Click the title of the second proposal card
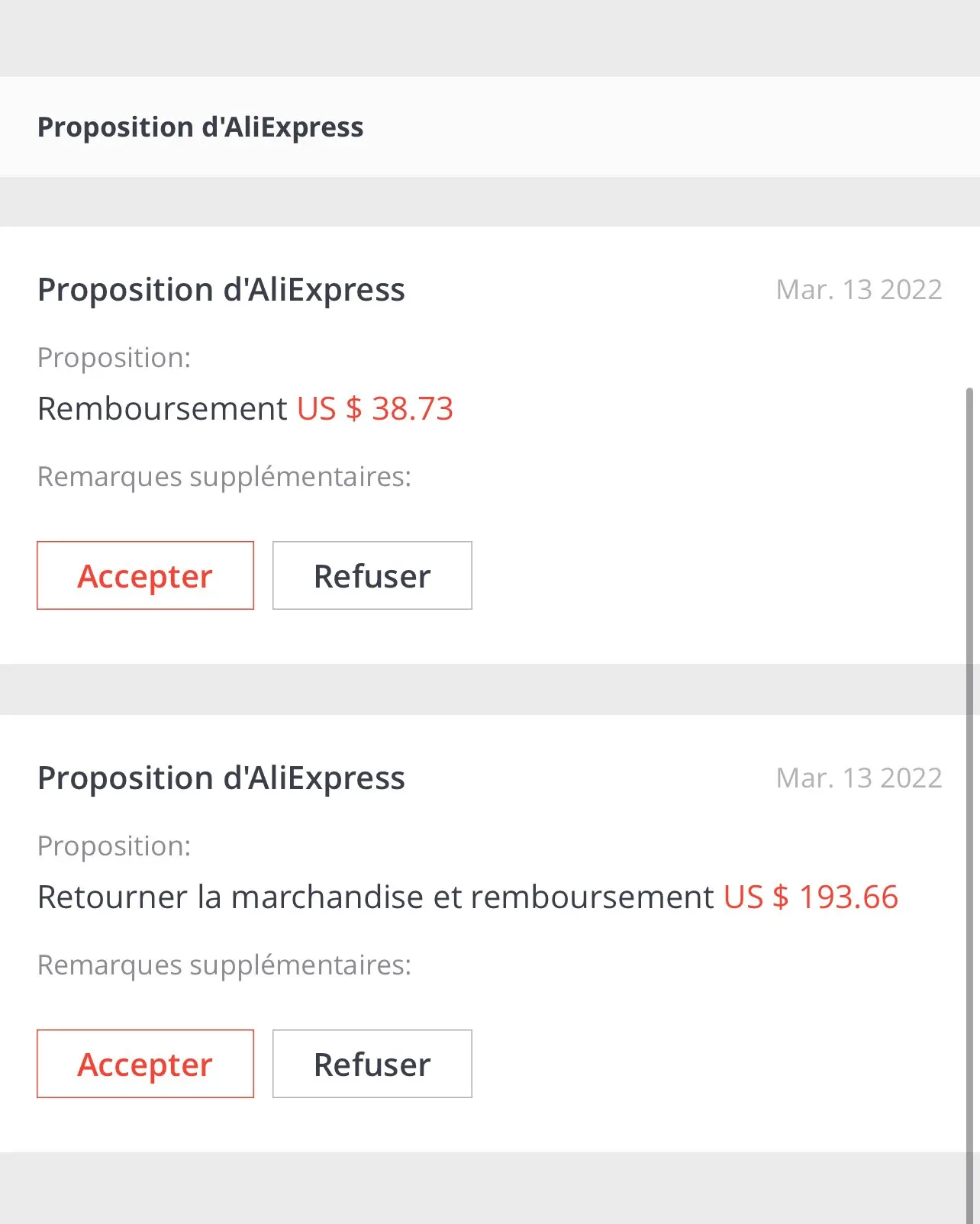The height and width of the screenshot is (1224, 980). click(x=221, y=778)
